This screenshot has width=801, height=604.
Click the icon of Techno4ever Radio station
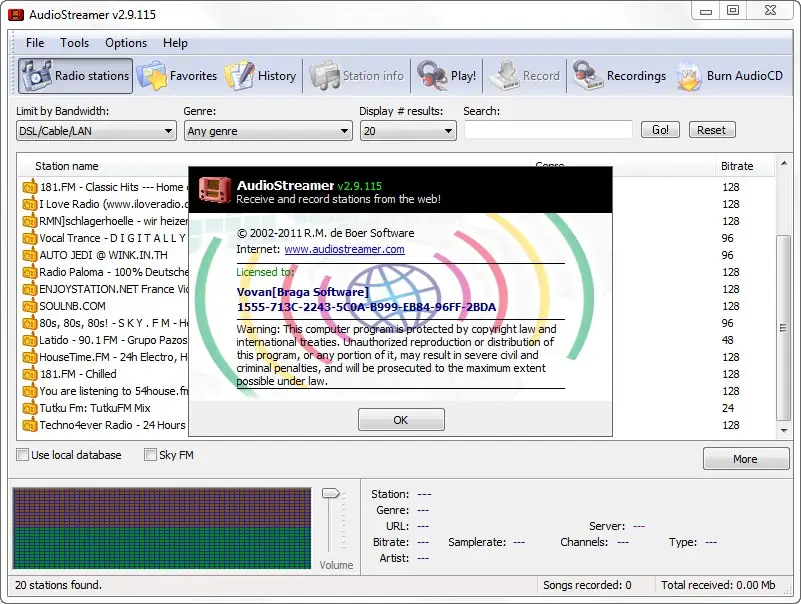coord(30,425)
